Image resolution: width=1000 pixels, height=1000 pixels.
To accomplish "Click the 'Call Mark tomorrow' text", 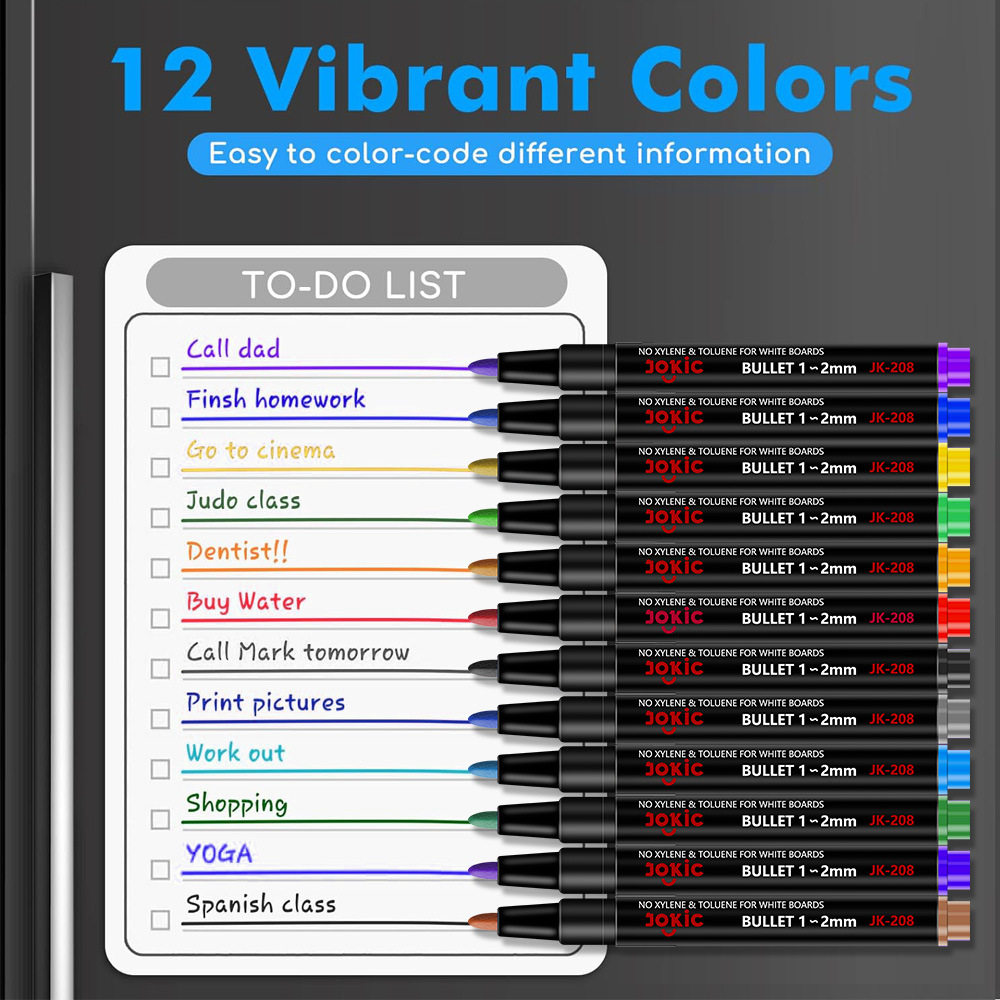I will (298, 651).
